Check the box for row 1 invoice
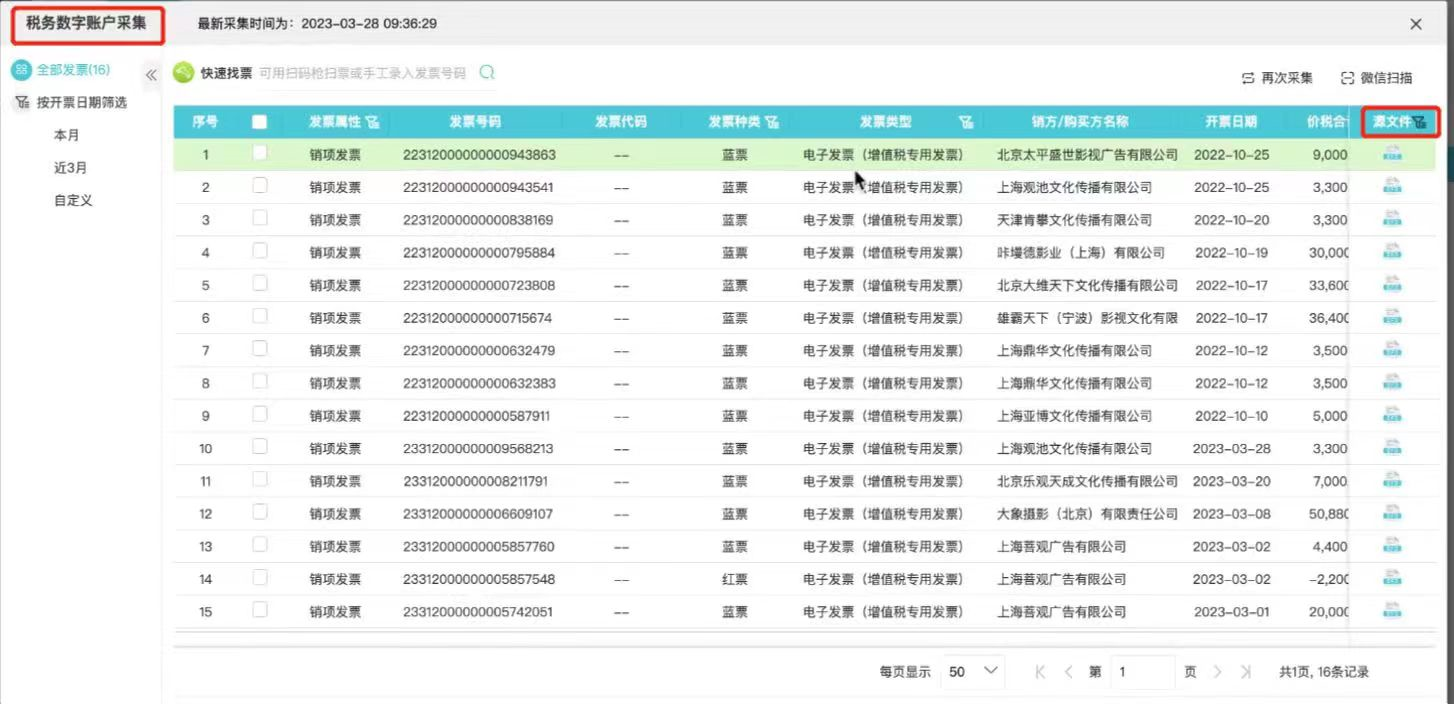The height and width of the screenshot is (704, 1454). click(x=260, y=153)
